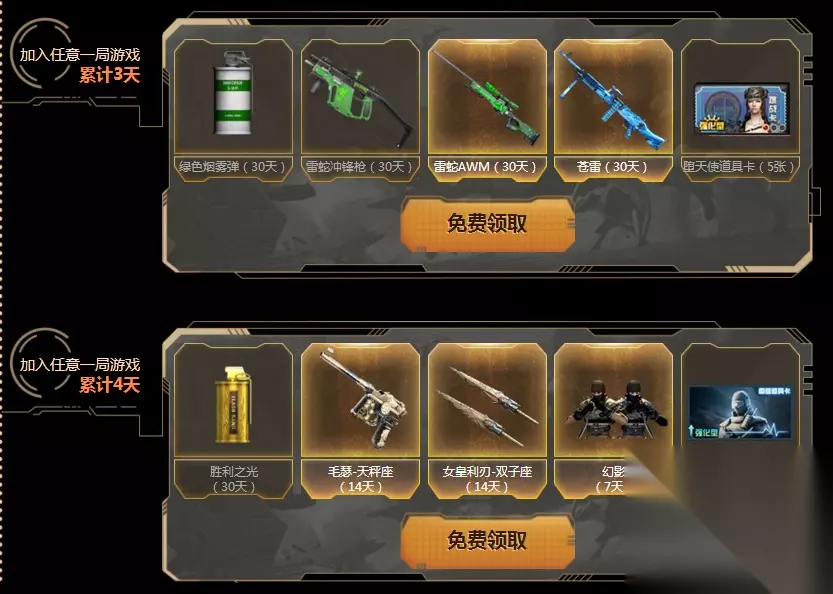Image resolution: width=833 pixels, height=594 pixels.
Task: Click the 雷蛇冲锋枪(30天) label
Action: point(360,167)
